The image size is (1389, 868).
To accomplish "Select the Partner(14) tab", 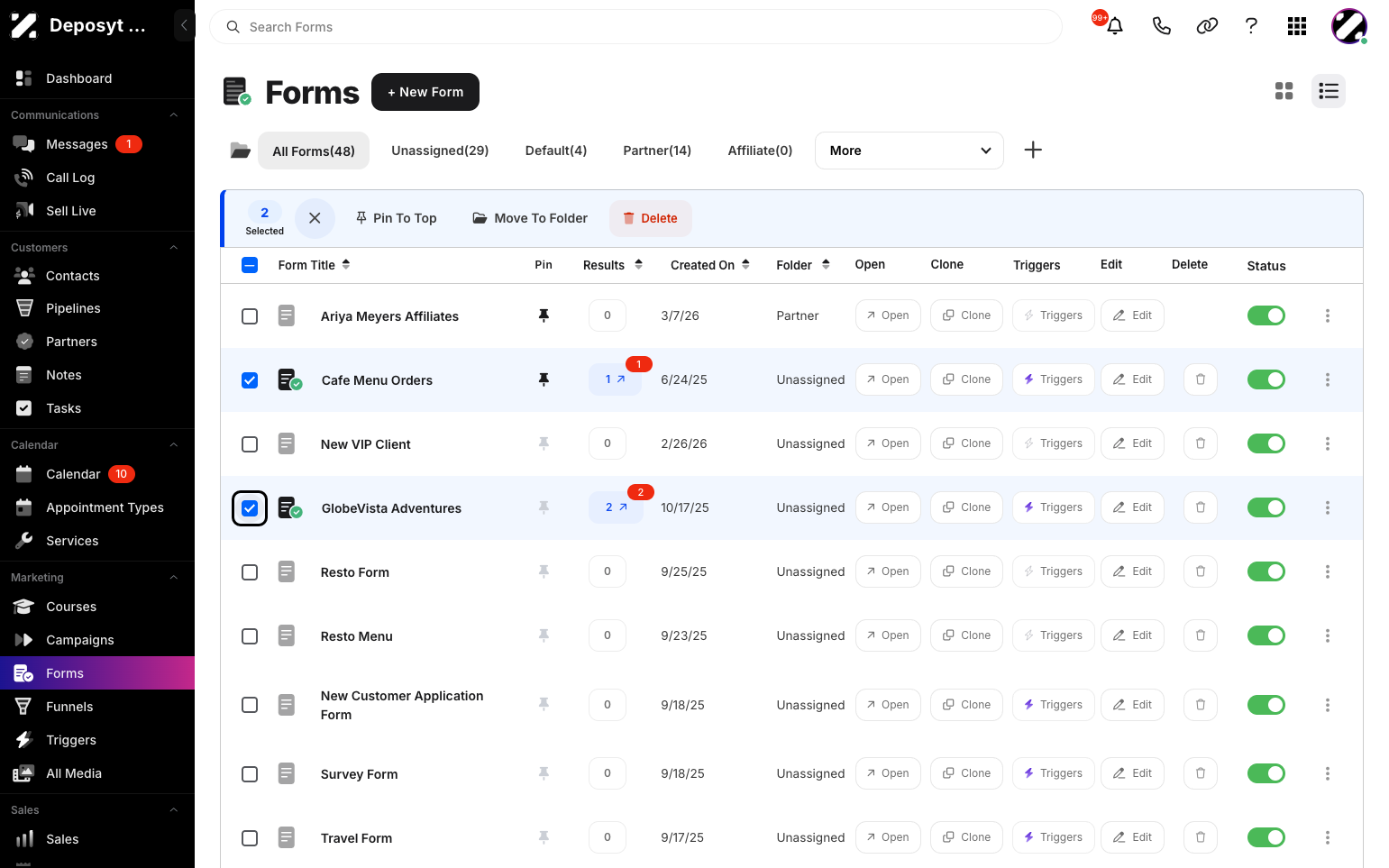I will (x=657, y=151).
